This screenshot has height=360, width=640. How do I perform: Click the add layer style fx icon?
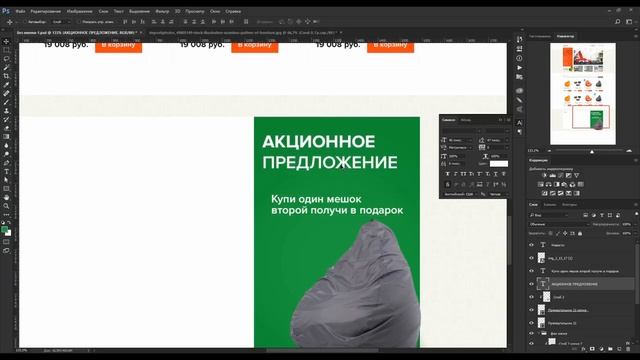point(583,349)
